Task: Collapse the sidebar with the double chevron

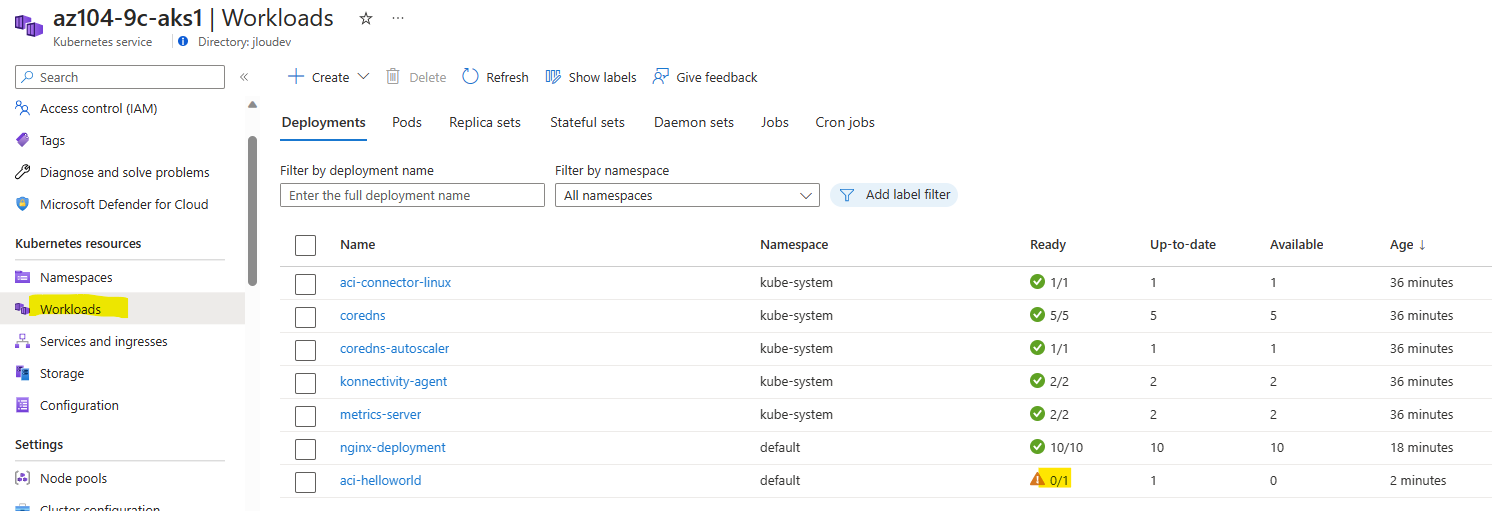Action: [243, 77]
